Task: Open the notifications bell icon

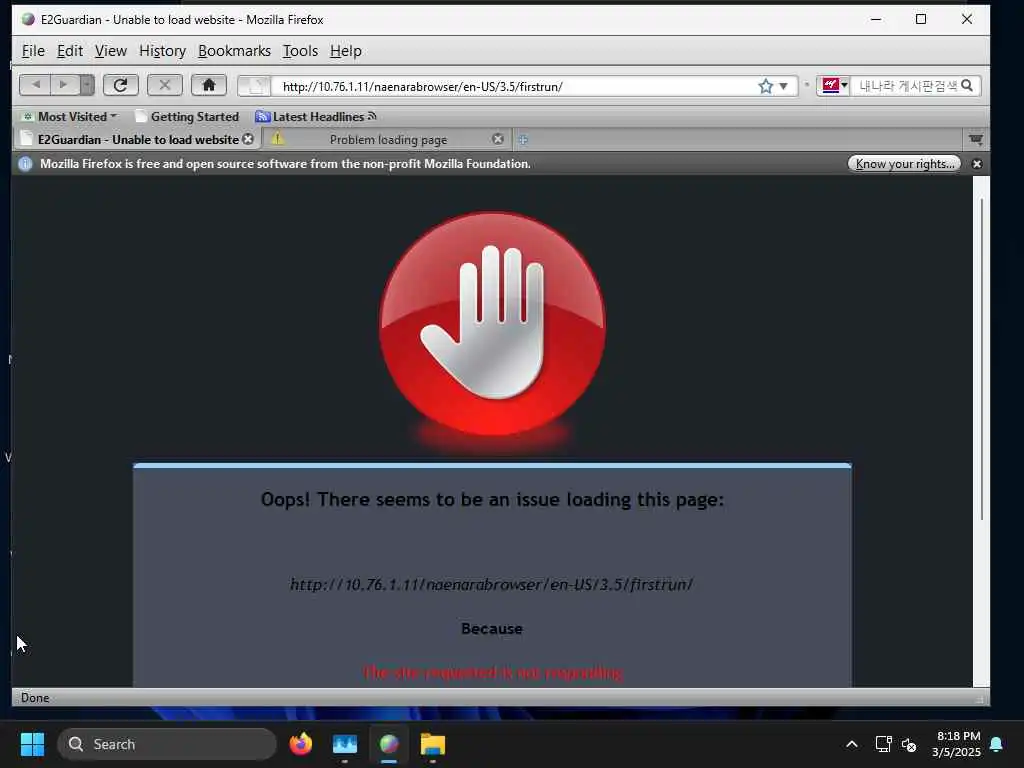Action: [x=997, y=744]
